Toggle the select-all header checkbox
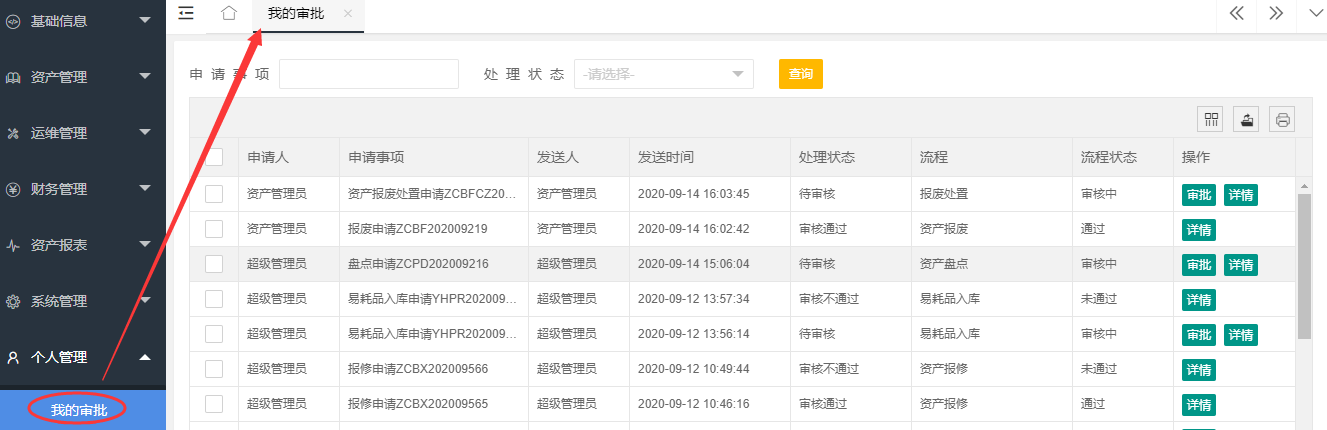Screen dimensions: 1327x430 tap(214, 157)
